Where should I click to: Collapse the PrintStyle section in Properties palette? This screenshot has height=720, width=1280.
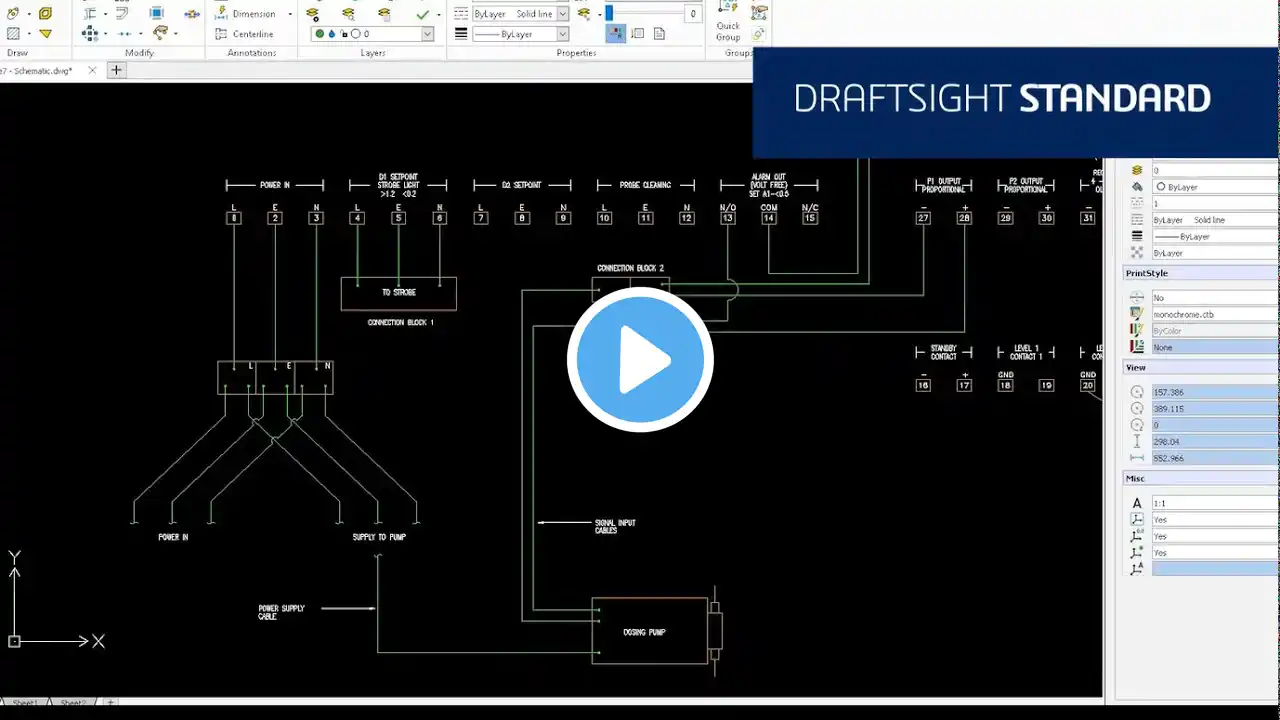(x=1201, y=273)
